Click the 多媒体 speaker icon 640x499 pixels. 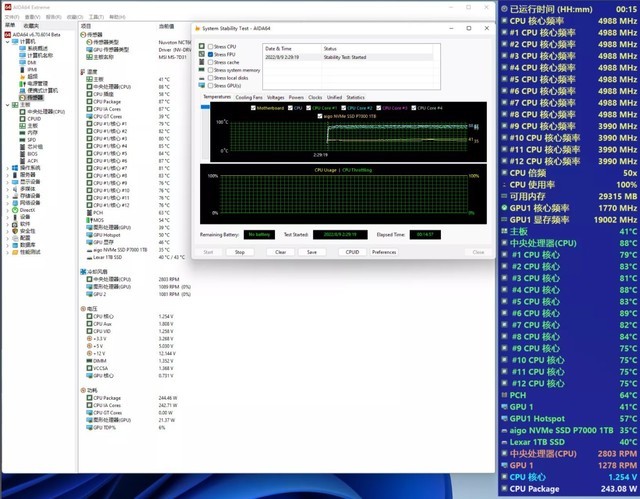point(15,189)
